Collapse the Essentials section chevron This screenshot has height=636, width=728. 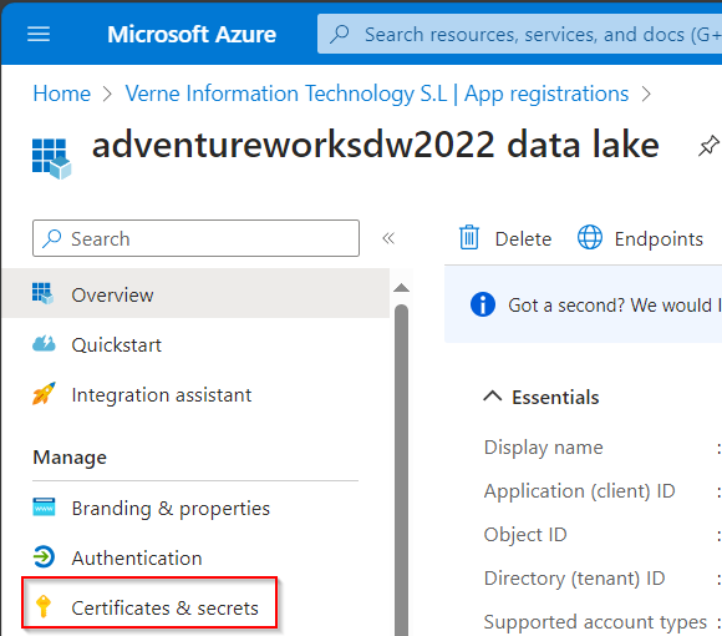pyautogui.click(x=493, y=397)
